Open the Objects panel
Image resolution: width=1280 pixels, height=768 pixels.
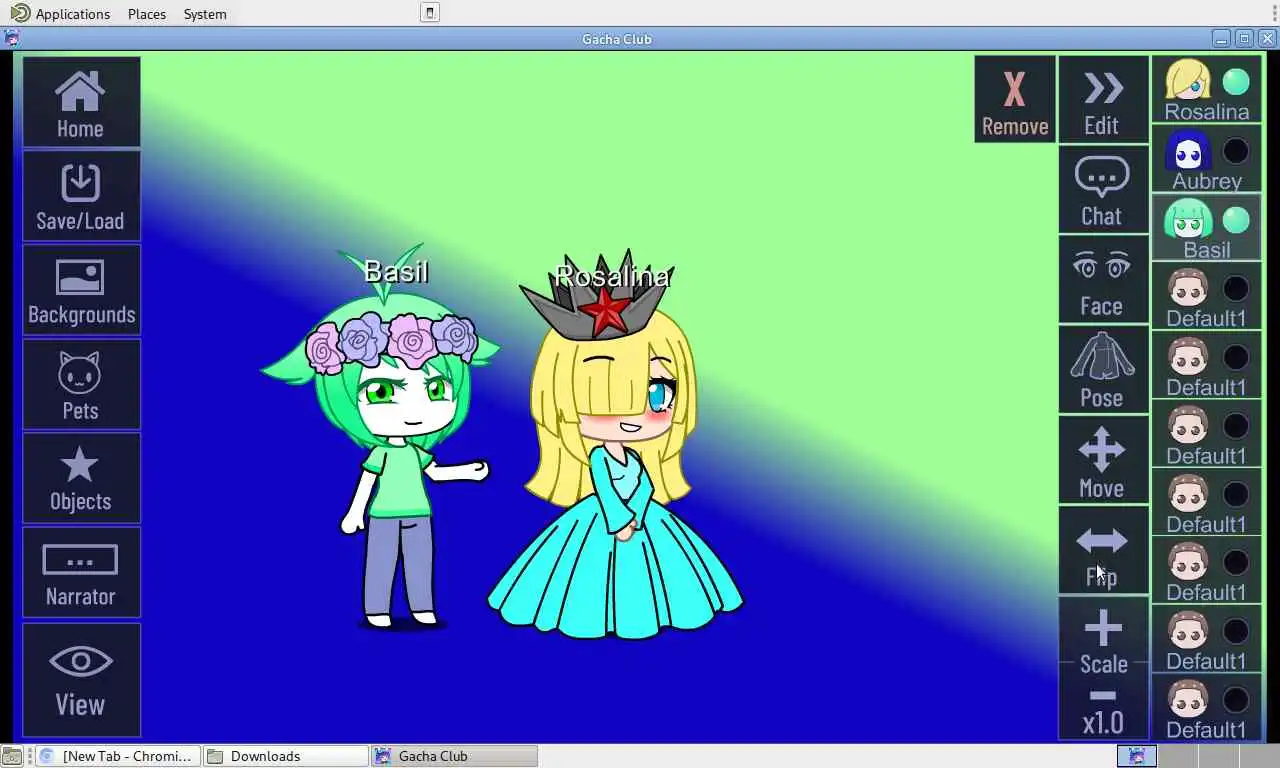tap(81, 478)
